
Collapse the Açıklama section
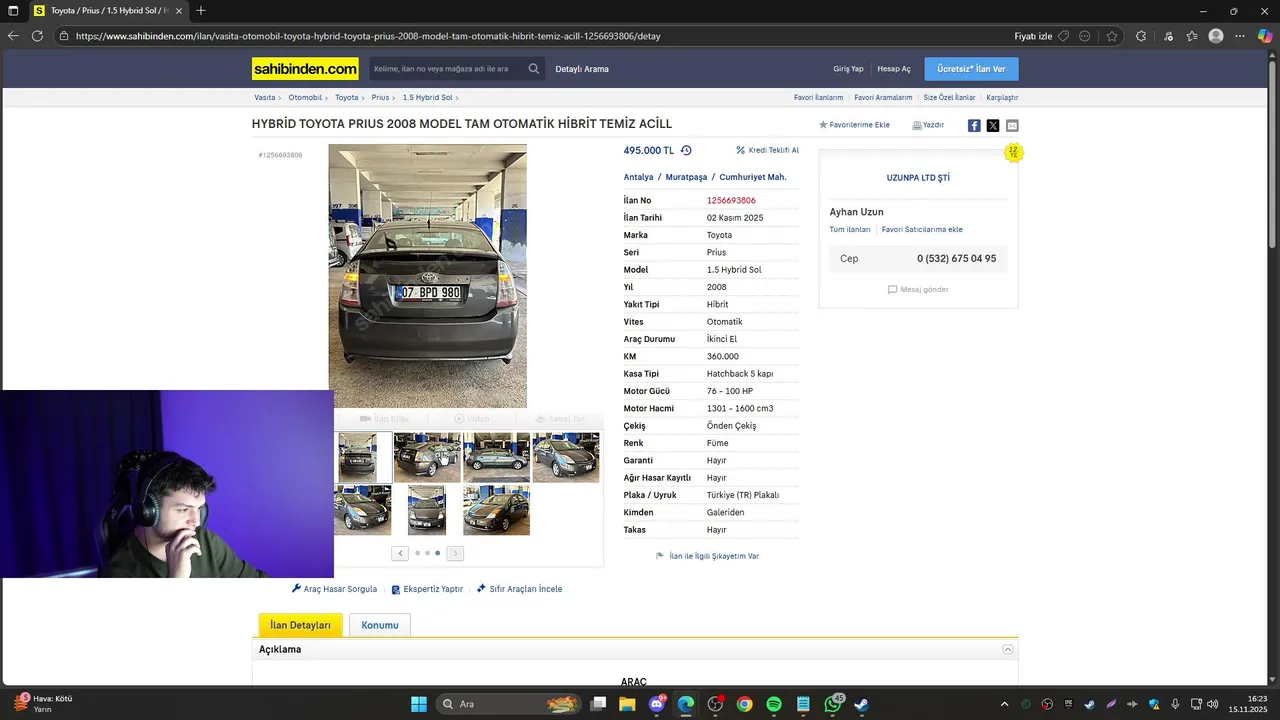[x=1008, y=650]
